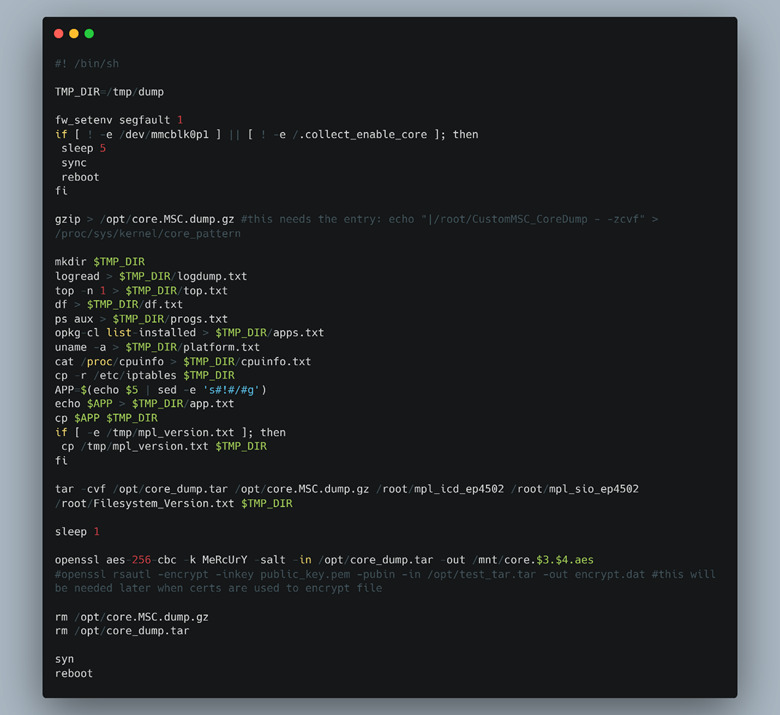Click the '/proc/sys/kernel/core_pattern' comment text
The height and width of the screenshot is (715, 780).
pos(148,233)
